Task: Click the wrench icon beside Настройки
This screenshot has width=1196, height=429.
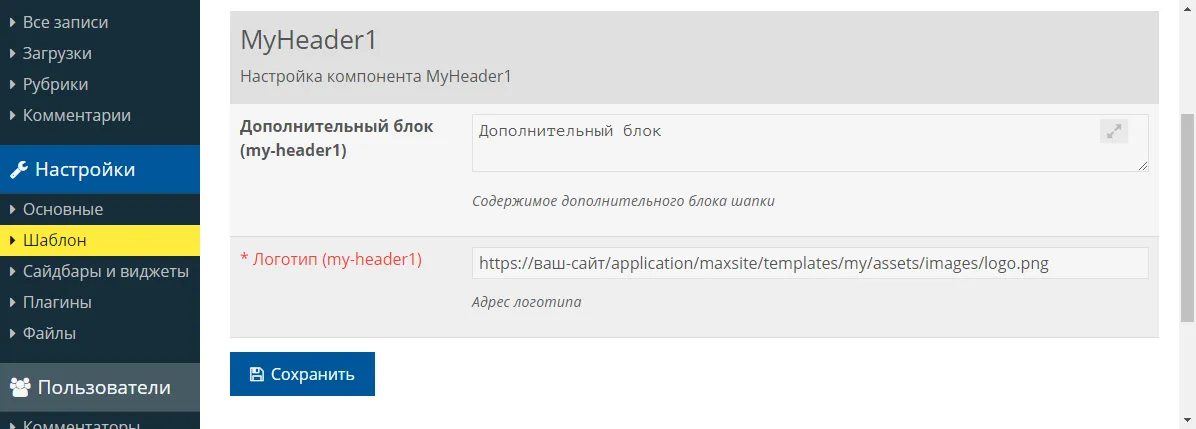Action: (x=18, y=170)
